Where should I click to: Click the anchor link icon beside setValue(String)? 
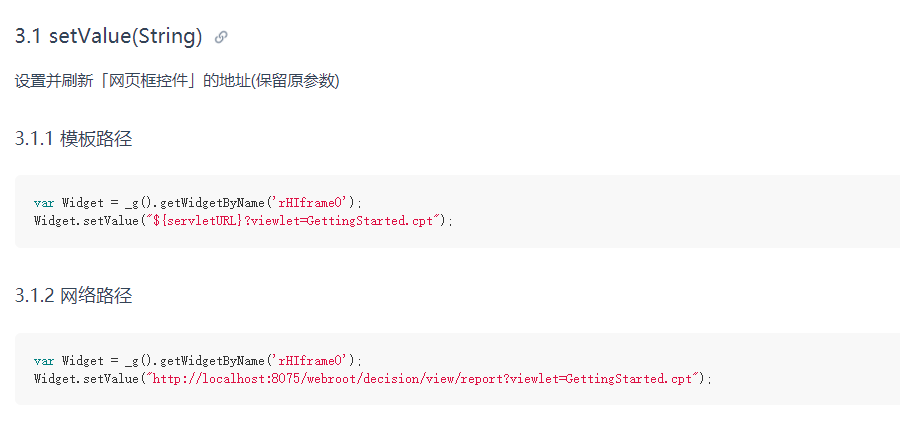(221, 37)
